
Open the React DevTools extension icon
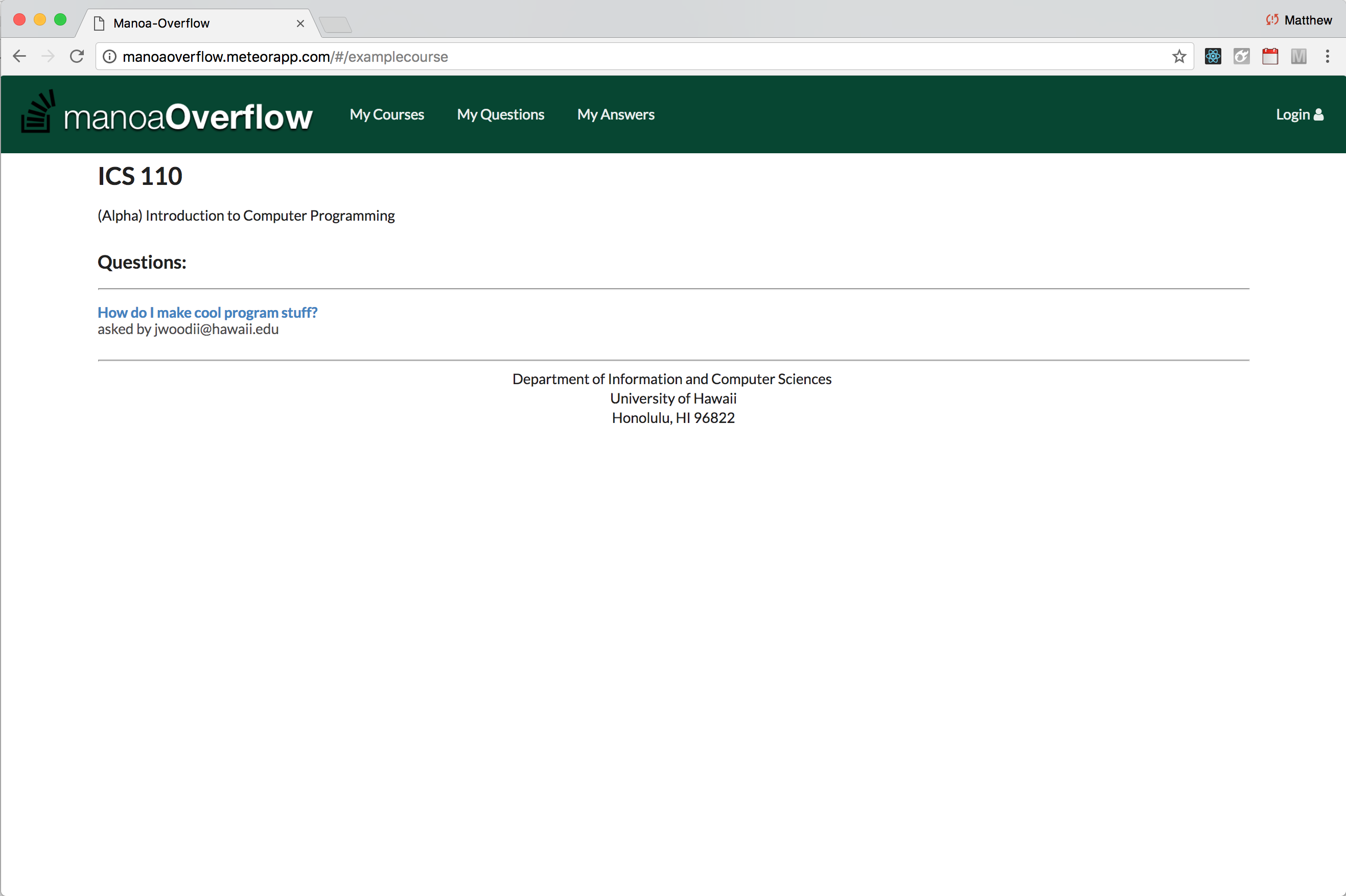pyautogui.click(x=1213, y=56)
